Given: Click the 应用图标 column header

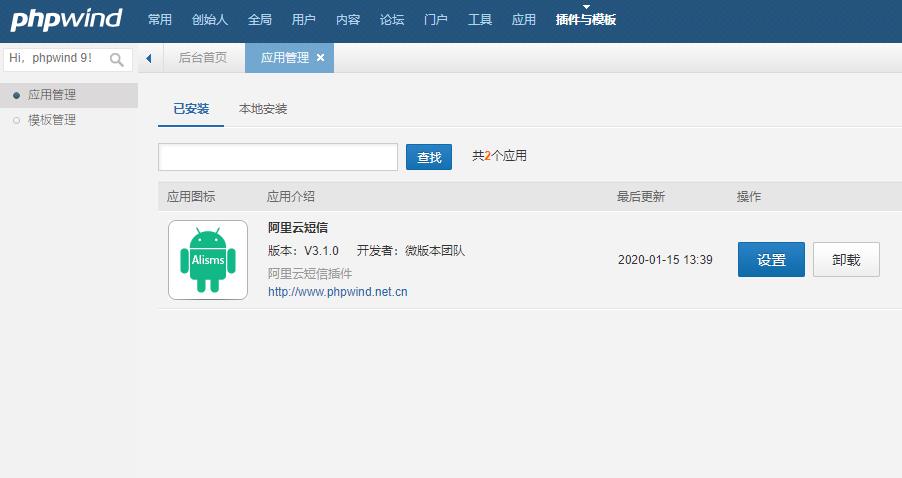Looking at the screenshot, I should point(191,197).
